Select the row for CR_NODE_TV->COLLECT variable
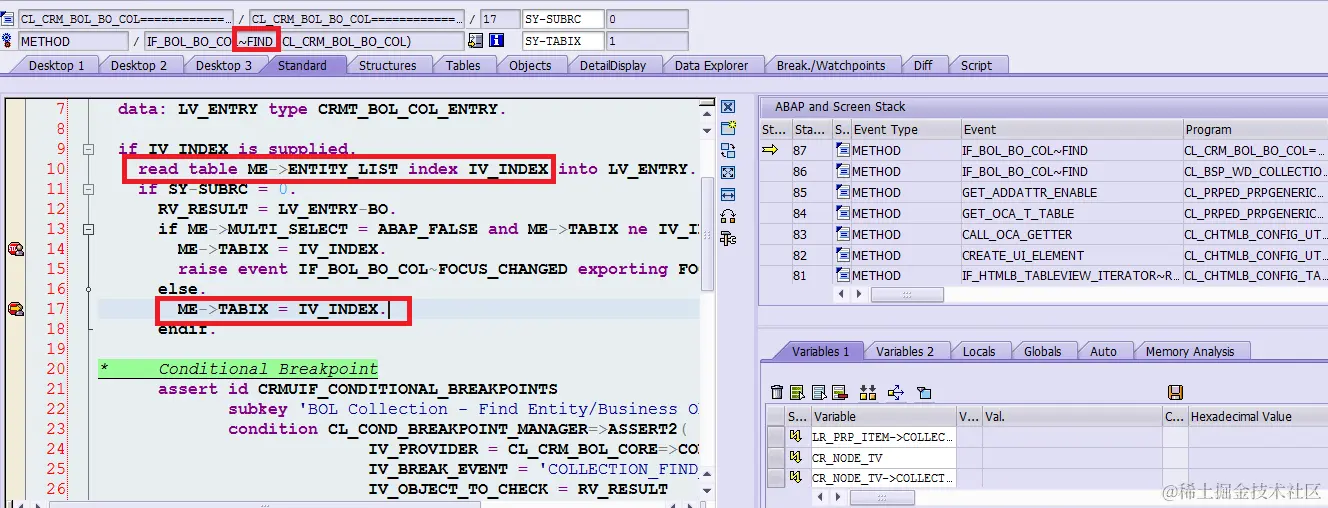 coord(775,477)
